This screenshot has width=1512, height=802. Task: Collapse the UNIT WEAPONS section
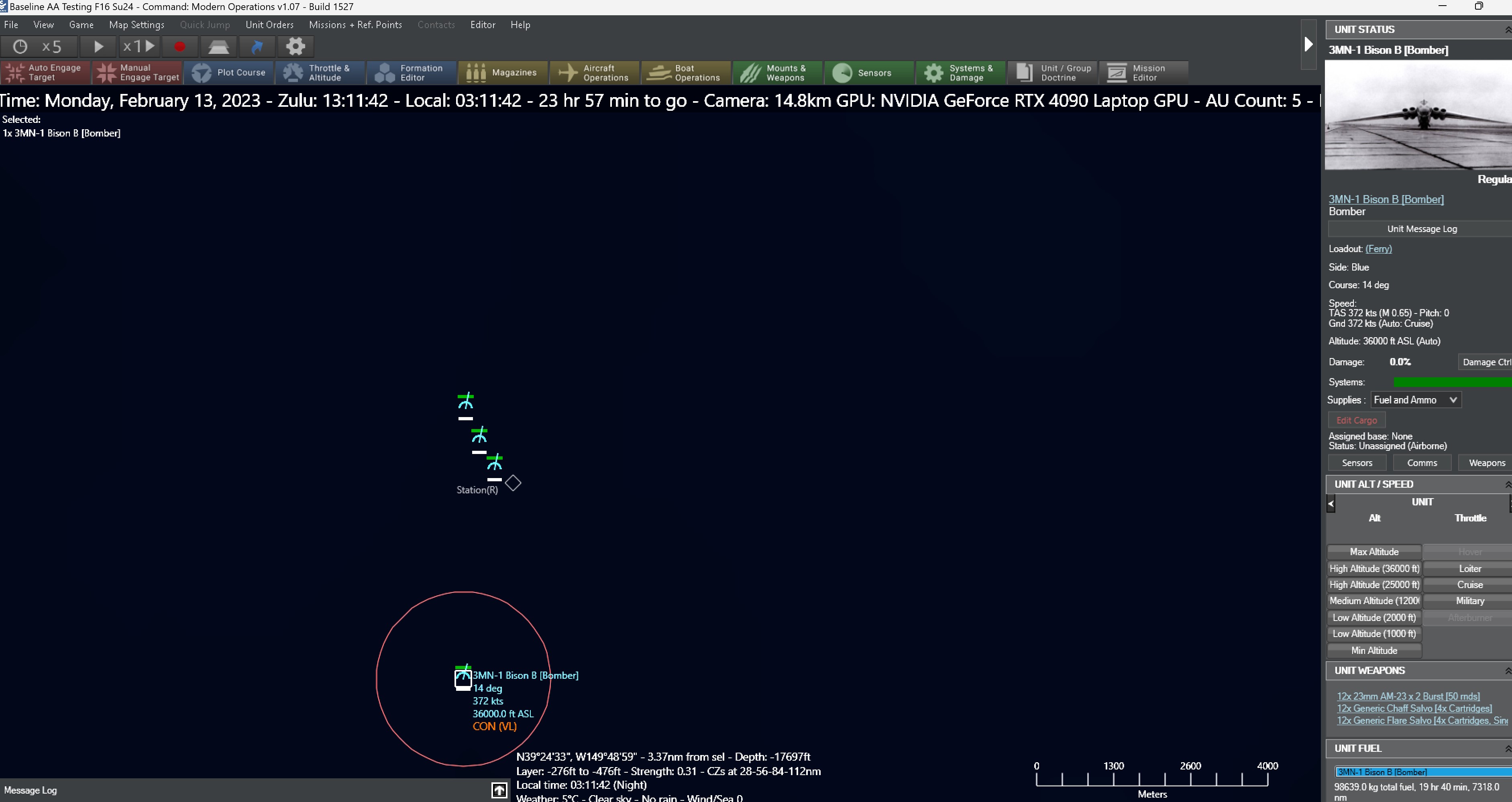tap(1507, 671)
